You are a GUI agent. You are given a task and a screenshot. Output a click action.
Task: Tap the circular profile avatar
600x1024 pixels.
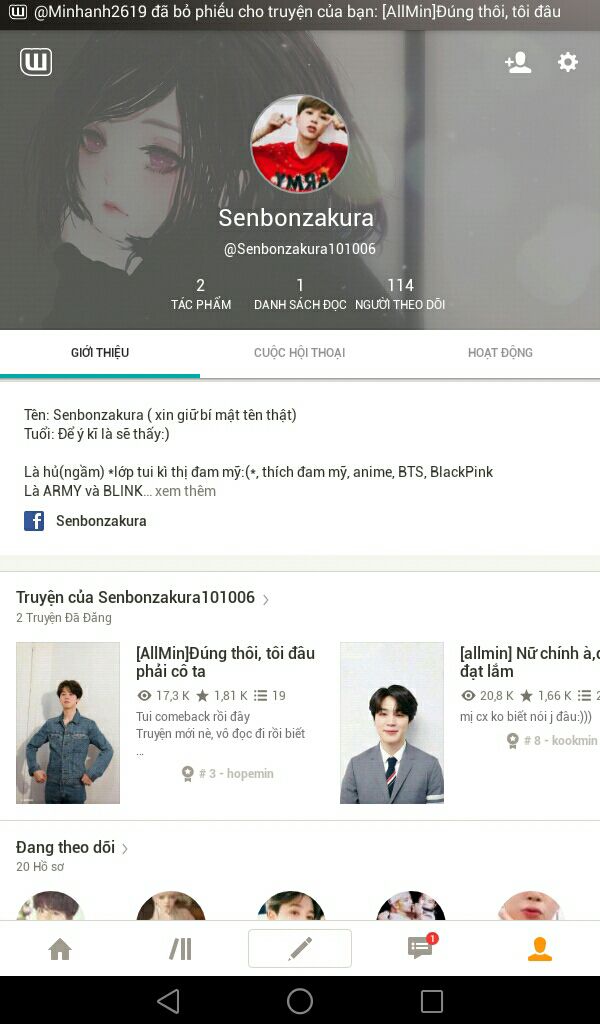(300, 144)
